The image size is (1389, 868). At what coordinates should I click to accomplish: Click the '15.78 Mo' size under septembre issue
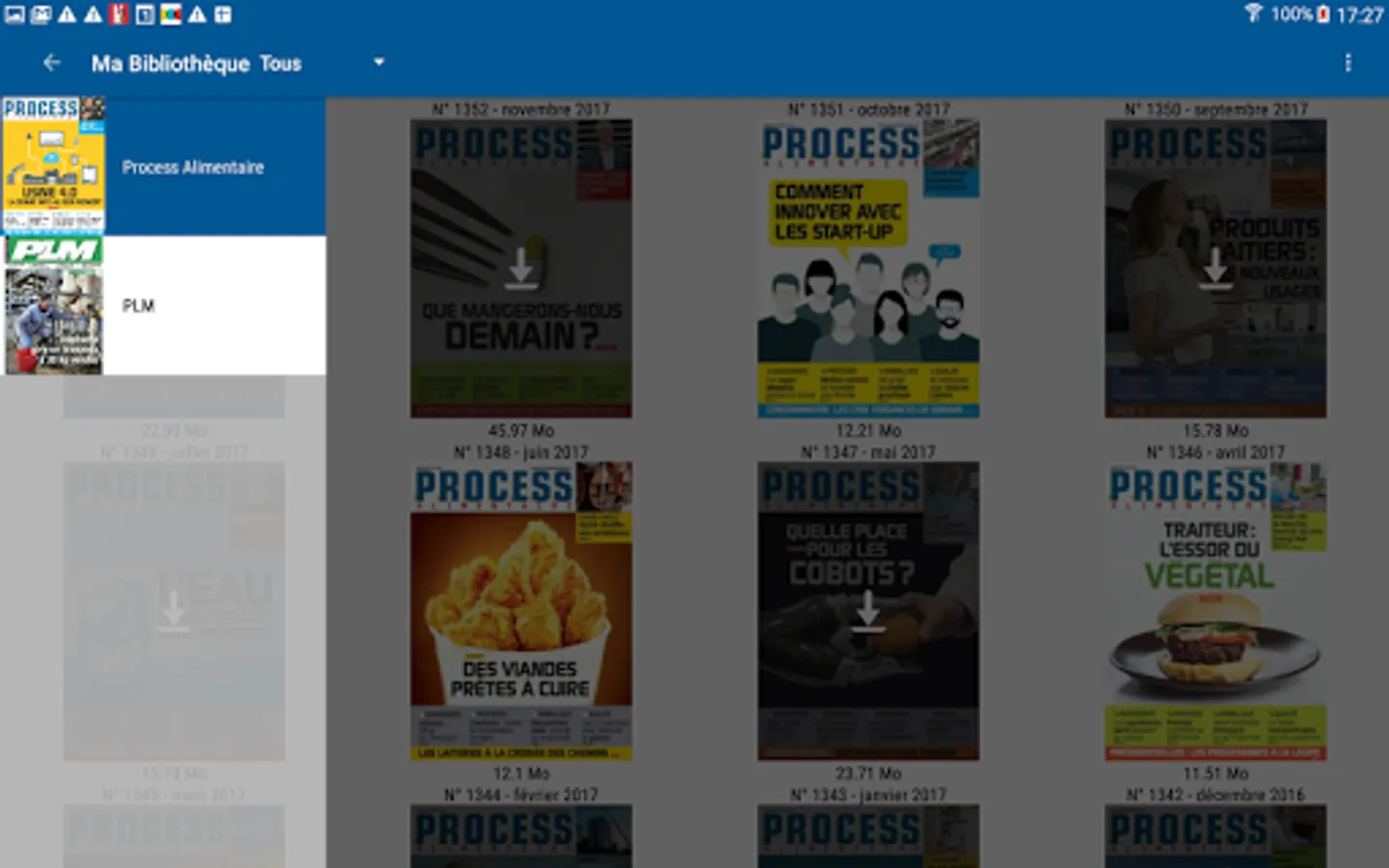[1215, 430]
